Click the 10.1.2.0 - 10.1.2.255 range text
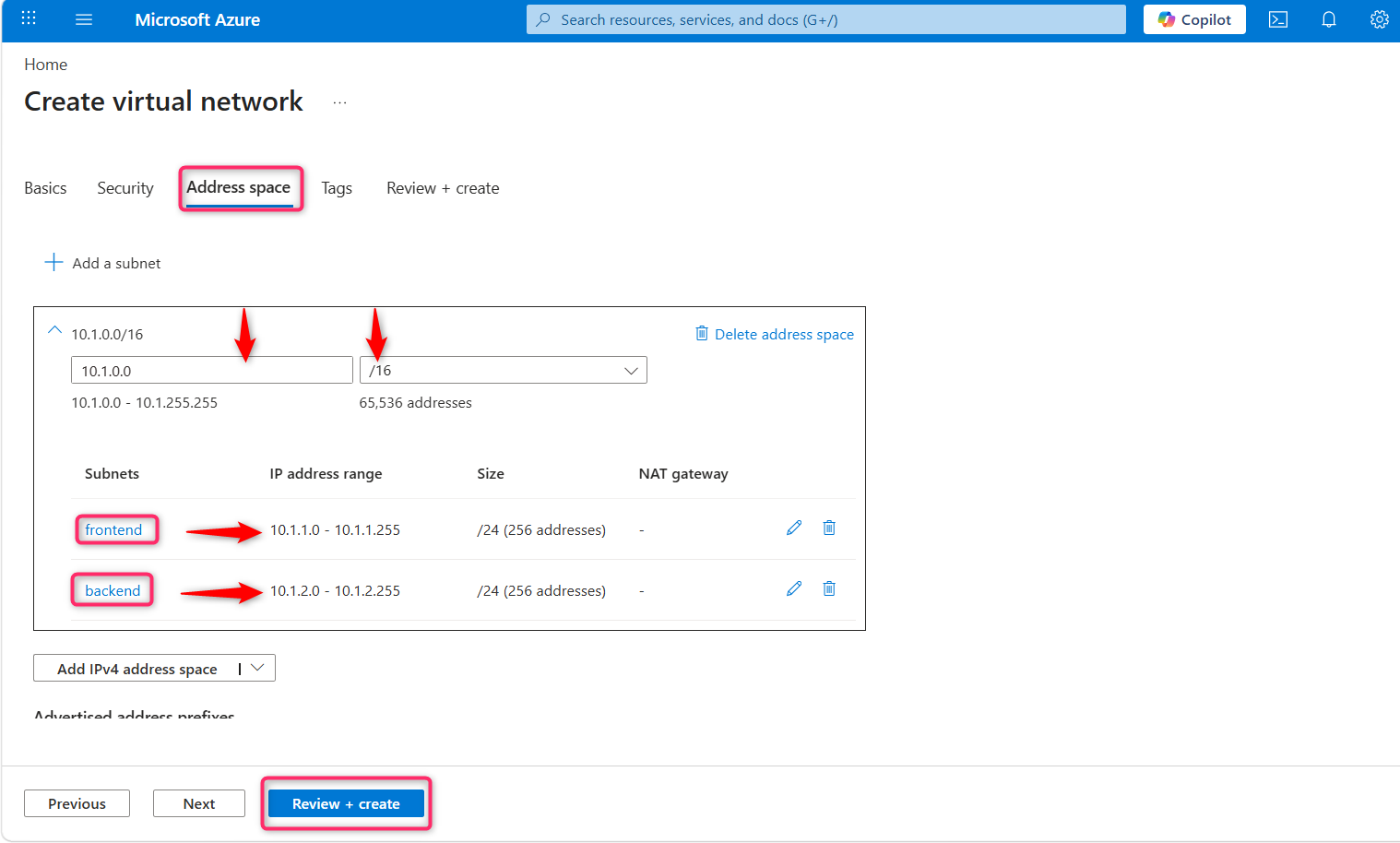The image size is (1400, 843). [x=335, y=590]
